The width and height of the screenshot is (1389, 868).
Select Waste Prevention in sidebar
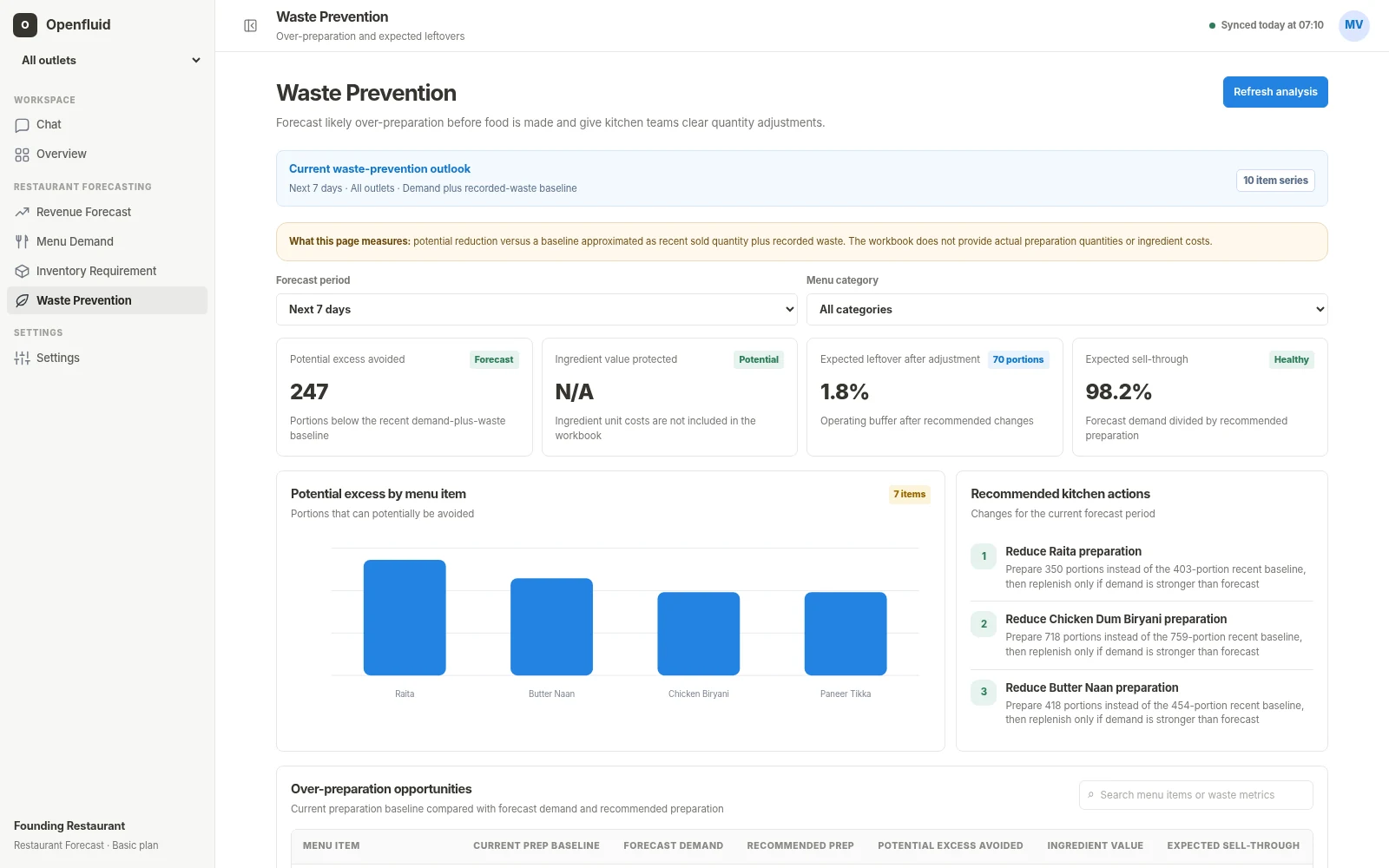pos(108,300)
